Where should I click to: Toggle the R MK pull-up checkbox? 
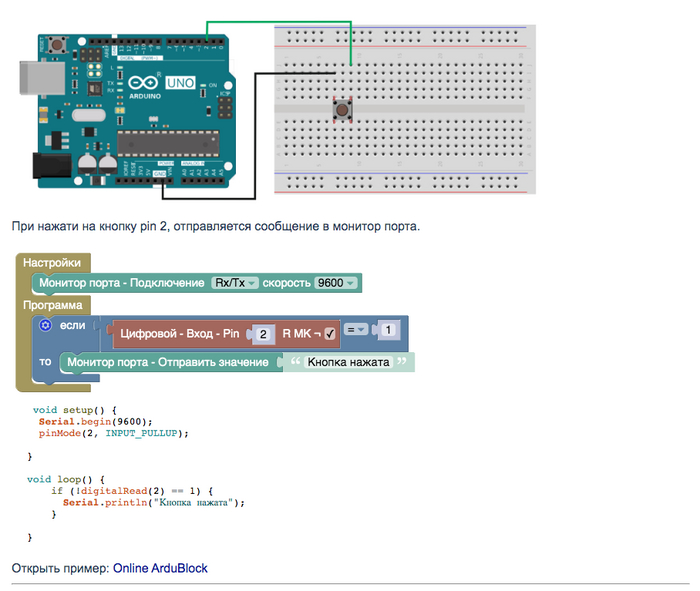[329, 335]
